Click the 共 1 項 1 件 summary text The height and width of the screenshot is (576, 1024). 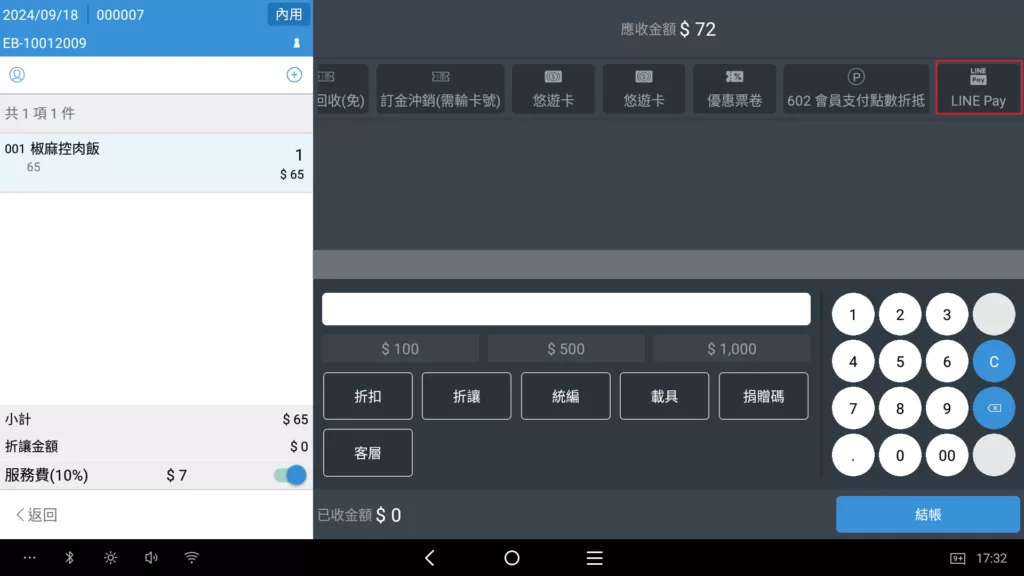(40, 113)
